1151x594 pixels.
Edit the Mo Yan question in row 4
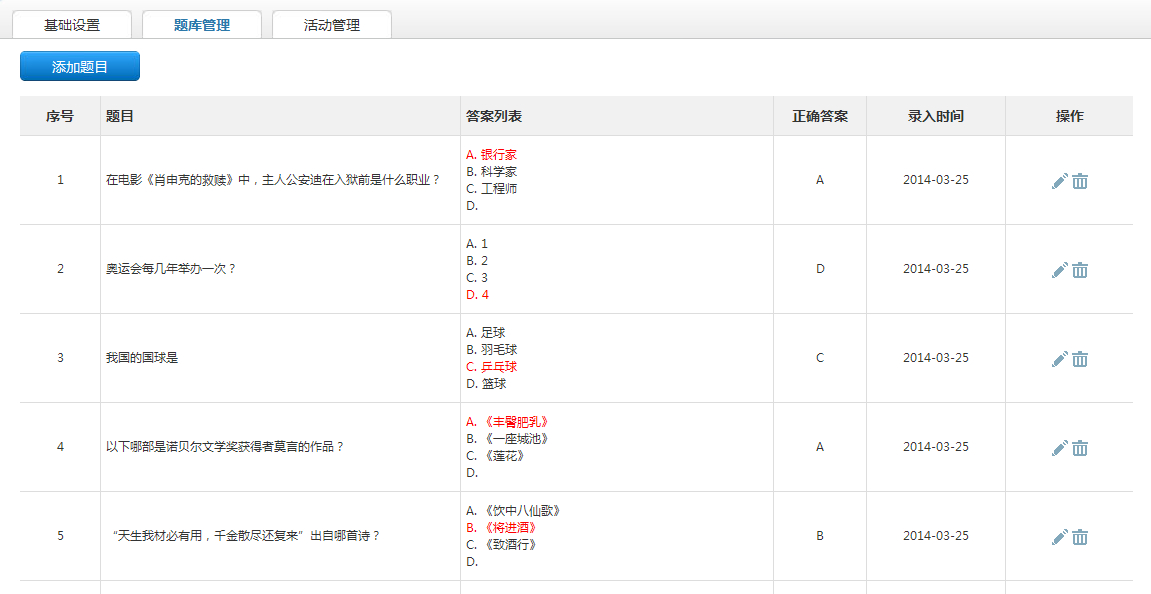(1059, 448)
